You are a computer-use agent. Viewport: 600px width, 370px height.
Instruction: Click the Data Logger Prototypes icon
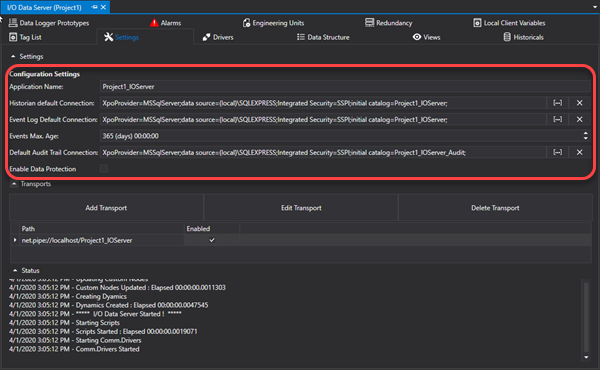(x=13, y=23)
